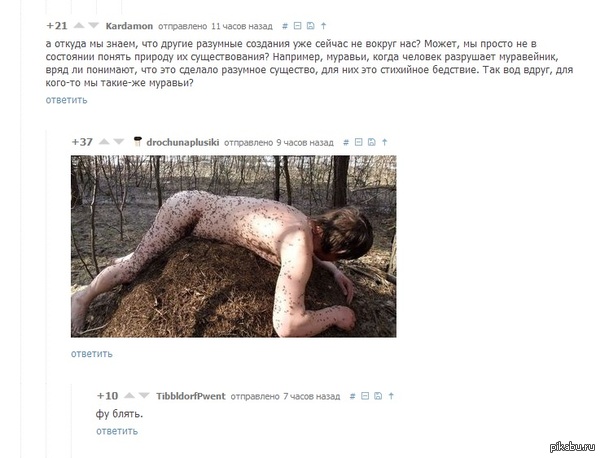Upvote drochunaplusiki's comment
The height and width of the screenshot is (458, 600).
coord(104,142)
